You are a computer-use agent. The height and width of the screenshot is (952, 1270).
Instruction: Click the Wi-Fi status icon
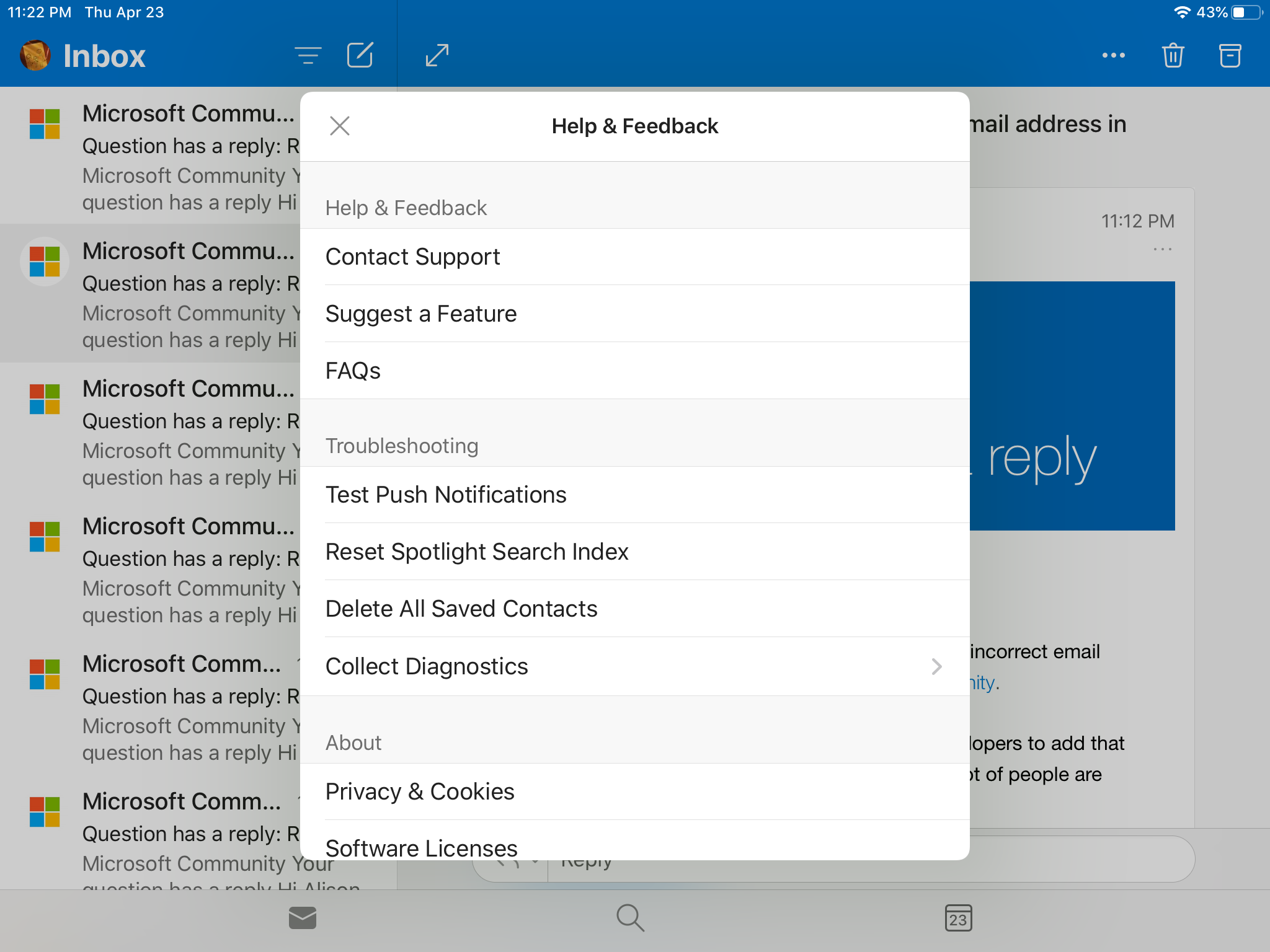tap(1183, 12)
